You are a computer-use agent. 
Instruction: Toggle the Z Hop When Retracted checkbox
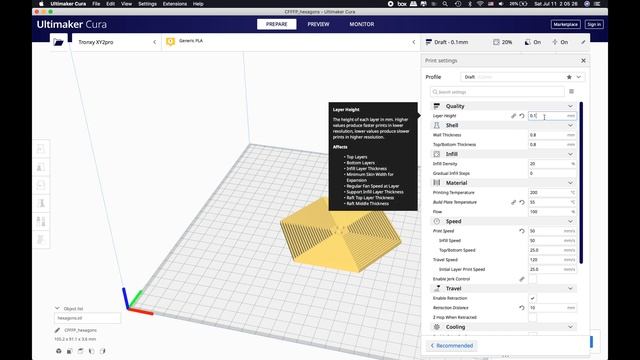pyautogui.click(x=533, y=318)
